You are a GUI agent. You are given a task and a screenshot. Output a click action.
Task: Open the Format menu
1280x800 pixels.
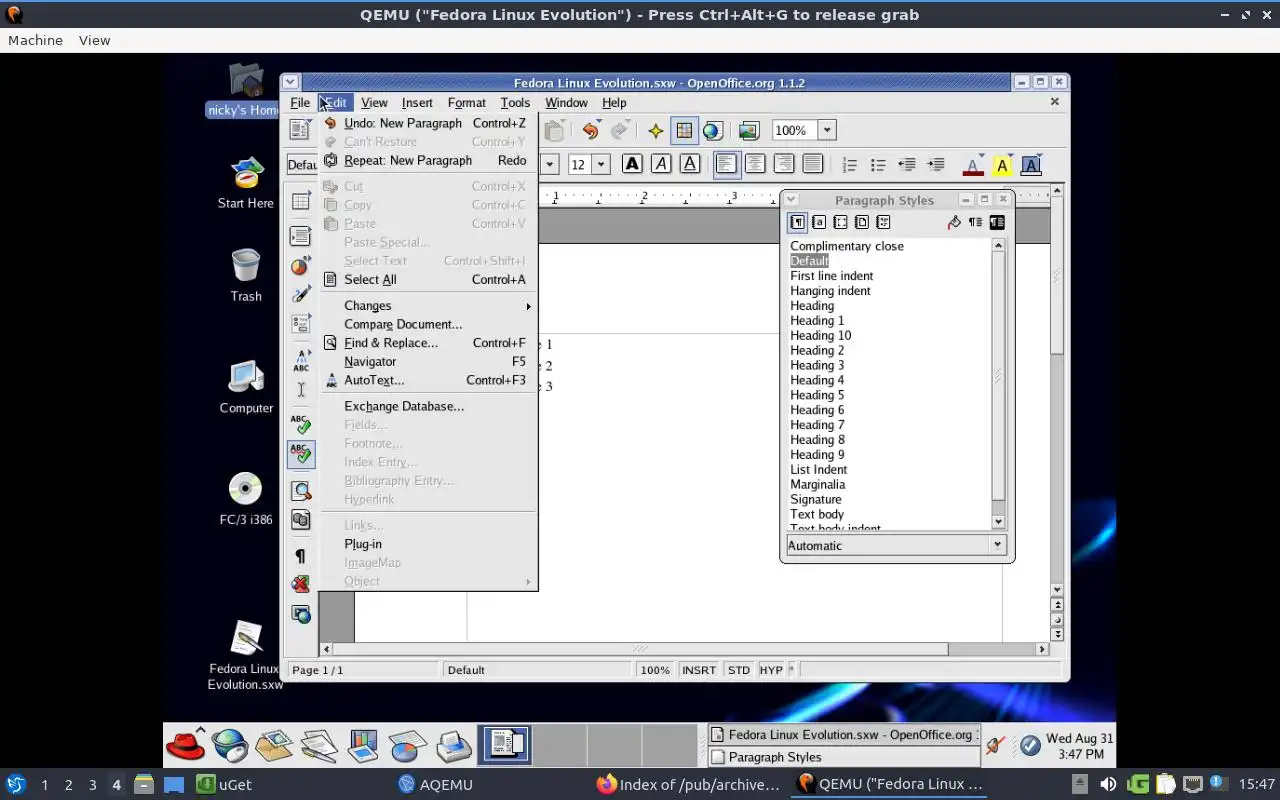click(466, 102)
